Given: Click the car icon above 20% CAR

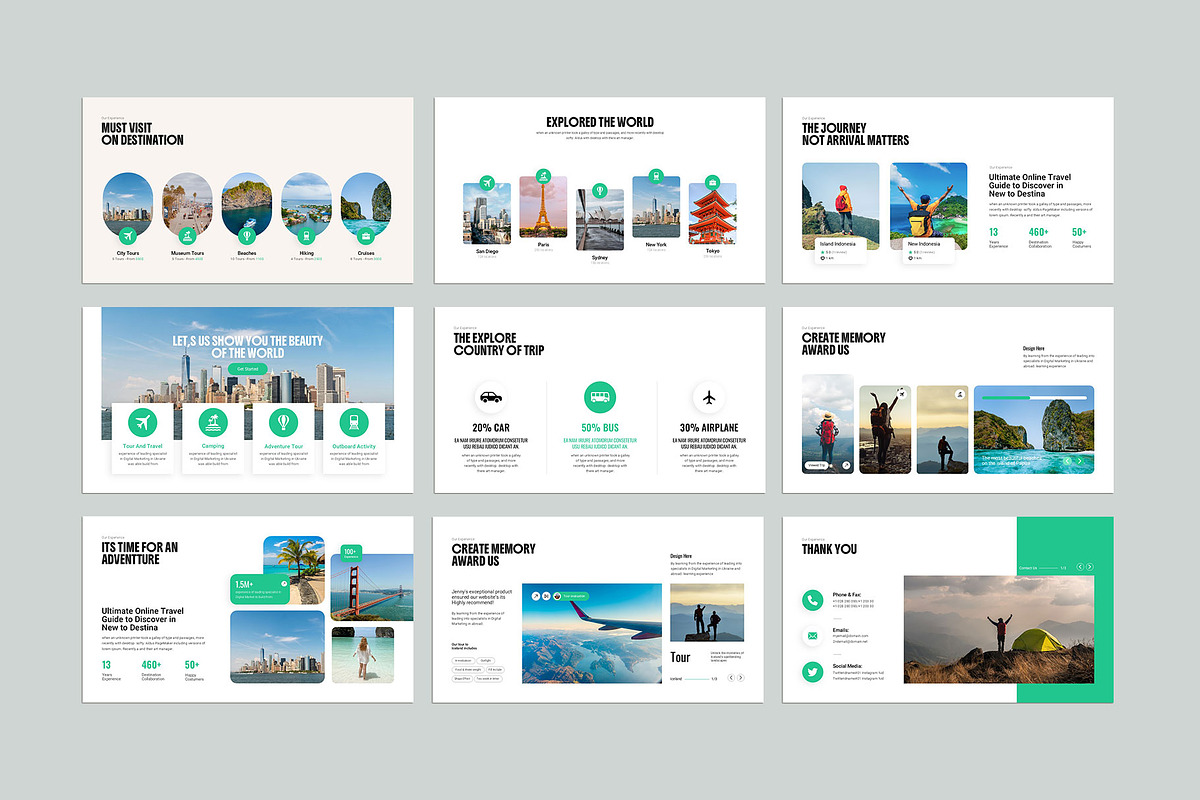Looking at the screenshot, I should point(490,397).
